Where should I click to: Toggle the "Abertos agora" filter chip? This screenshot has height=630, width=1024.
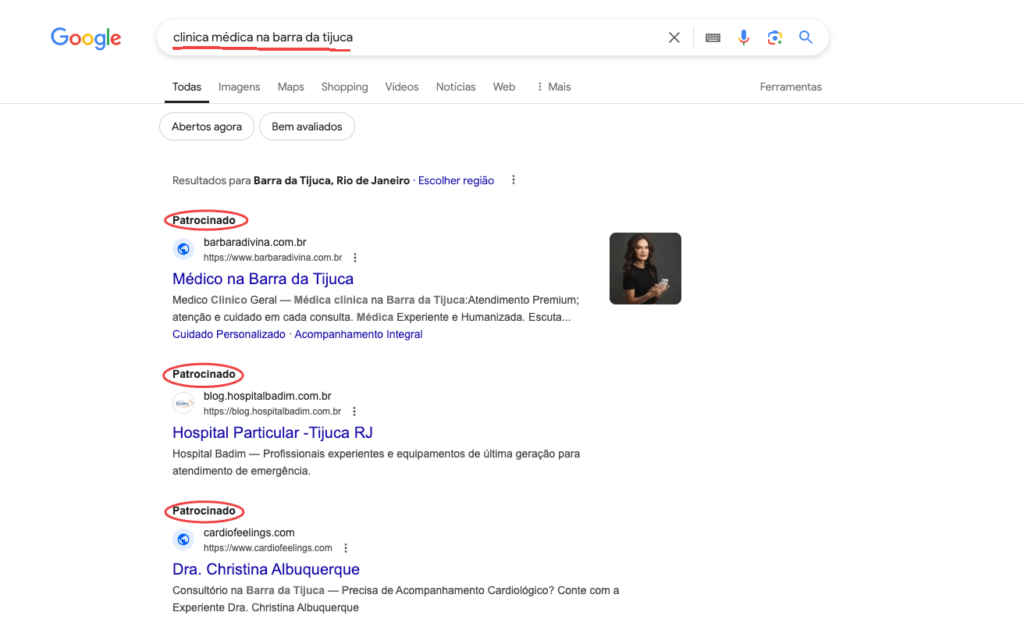pyautogui.click(x=206, y=127)
